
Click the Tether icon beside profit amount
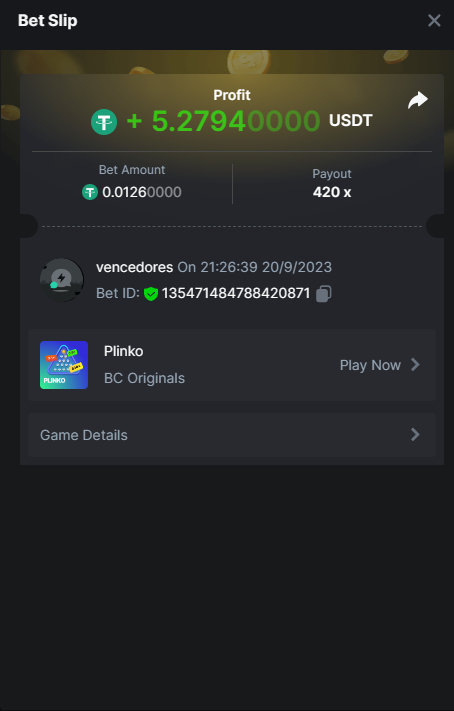pyautogui.click(x=104, y=122)
